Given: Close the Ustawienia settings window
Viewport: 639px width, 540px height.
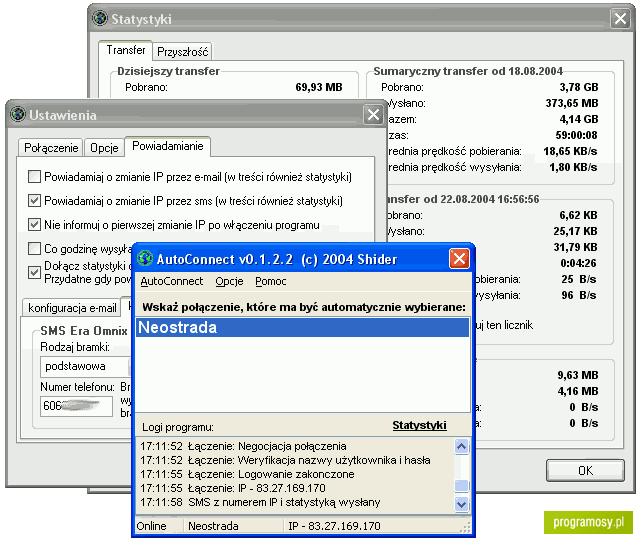Looking at the screenshot, I should coord(371,114).
